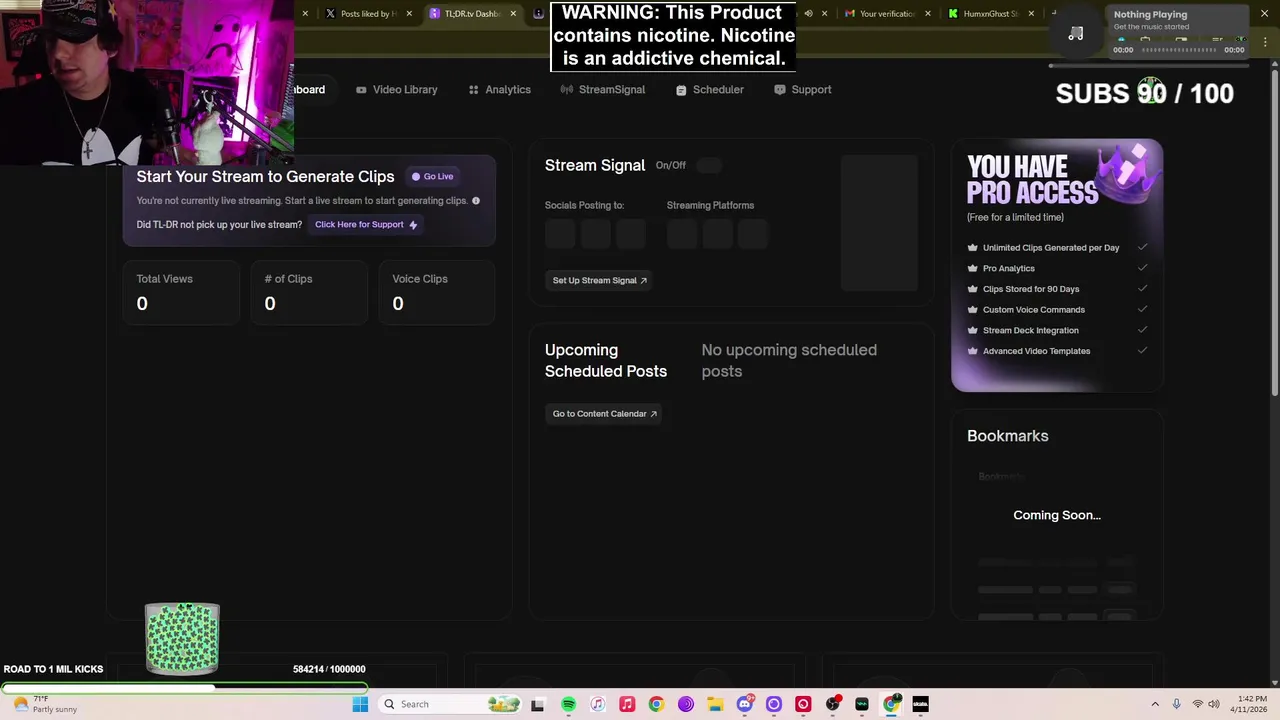Open the skate. game taskbar icon
Viewport: 1280px width, 720px height.
click(x=920, y=704)
